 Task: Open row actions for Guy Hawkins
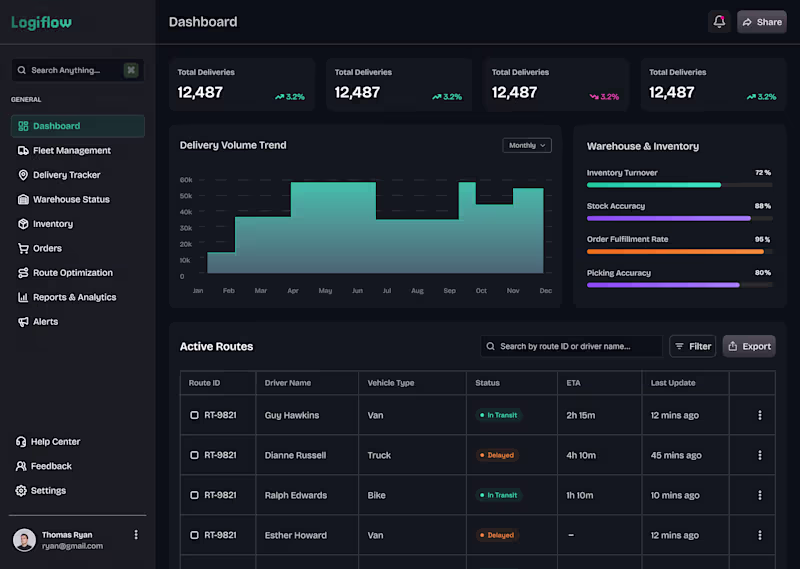[x=760, y=415]
